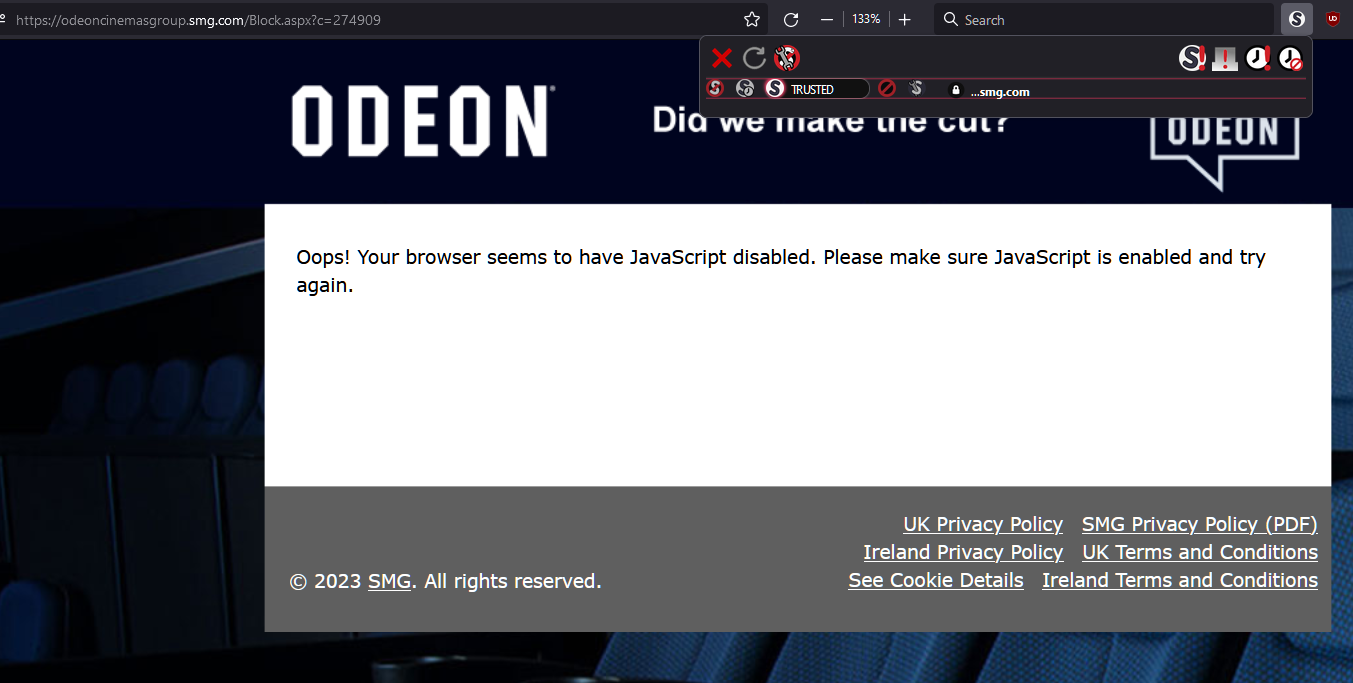Click the address bar URL

(x=198, y=20)
